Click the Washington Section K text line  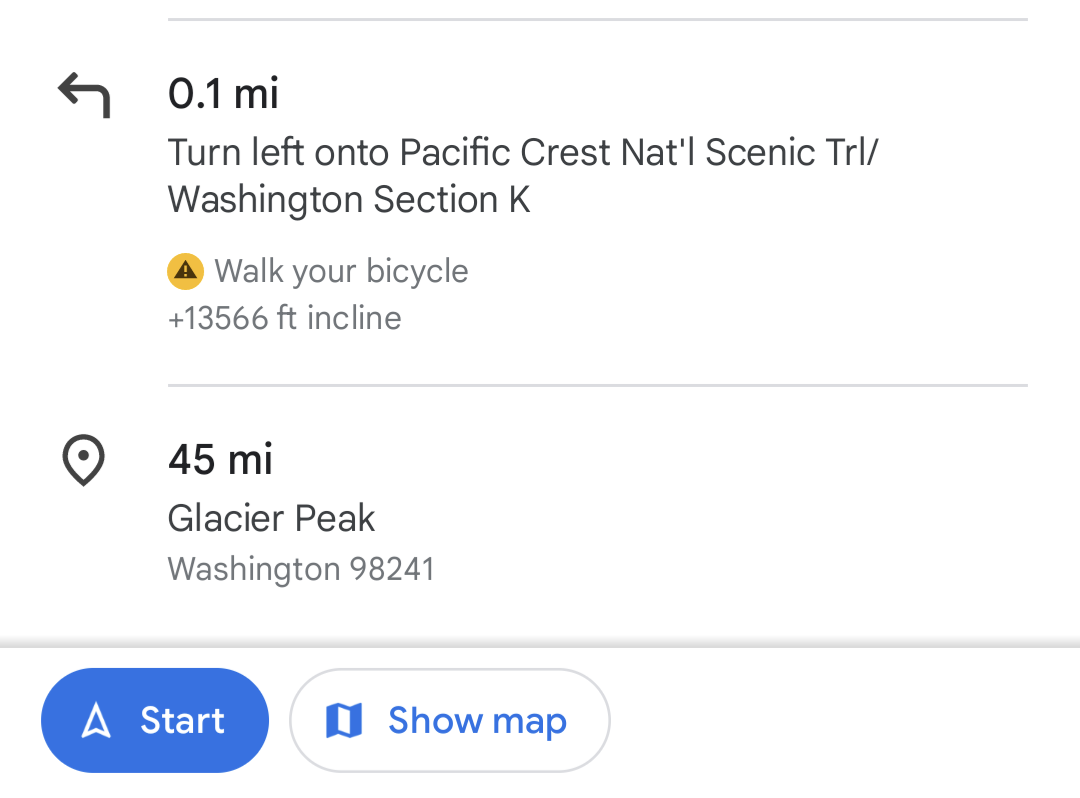click(349, 200)
